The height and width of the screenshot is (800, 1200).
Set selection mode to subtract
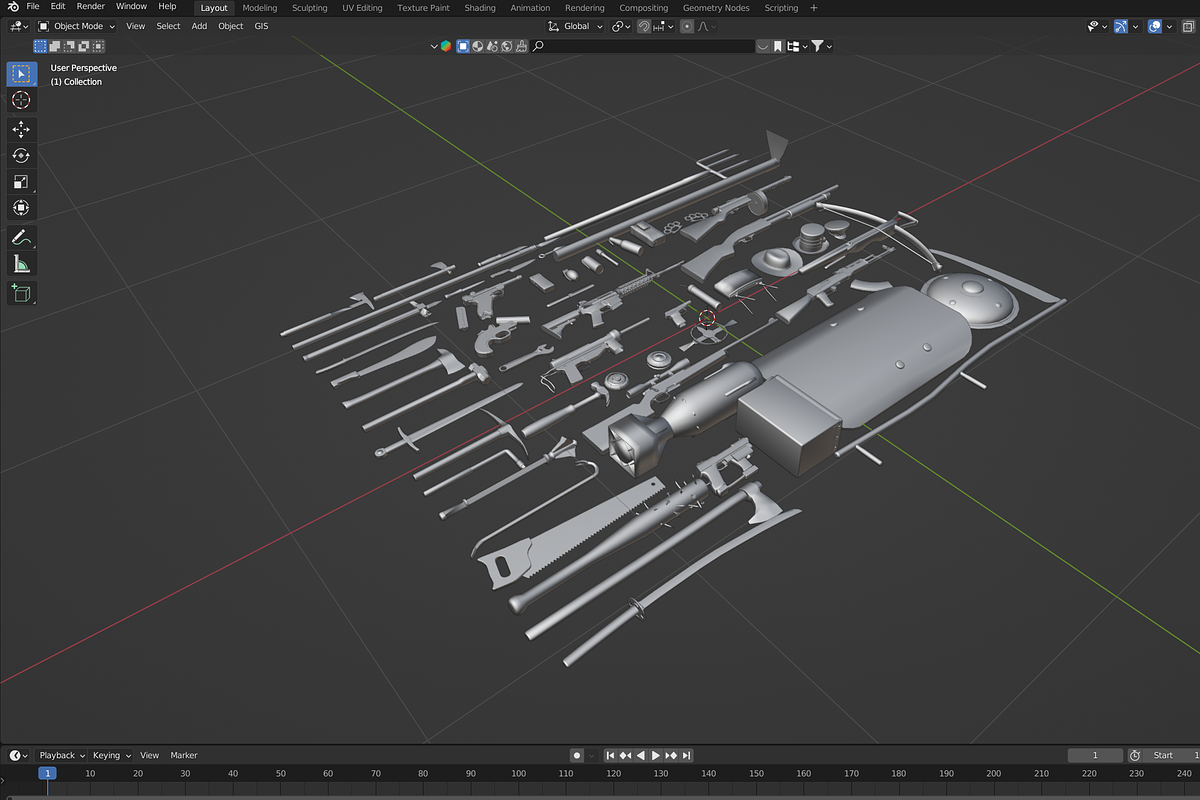(69, 46)
